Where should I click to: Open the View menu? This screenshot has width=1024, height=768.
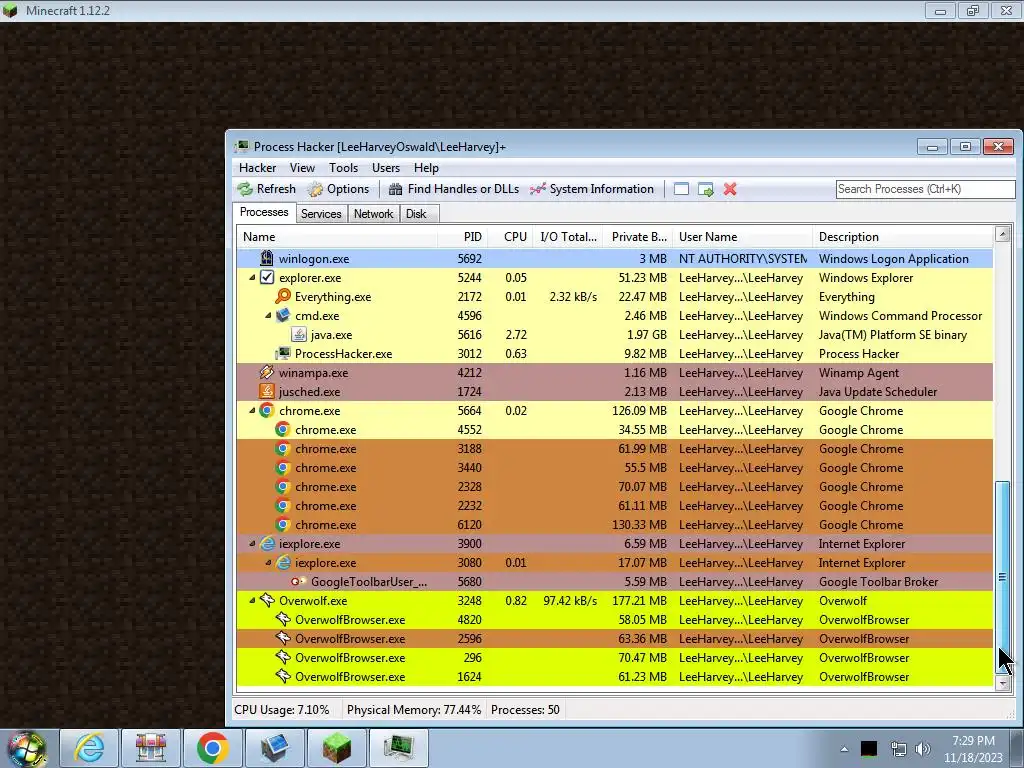pos(302,168)
